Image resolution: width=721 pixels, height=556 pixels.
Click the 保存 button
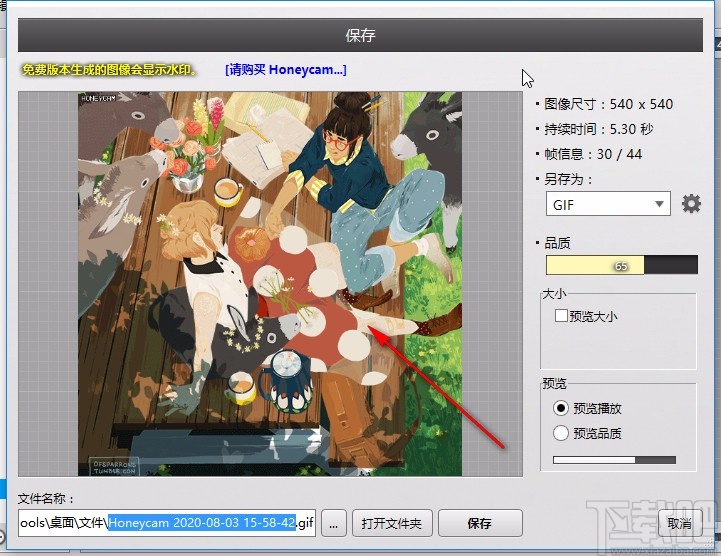480,523
